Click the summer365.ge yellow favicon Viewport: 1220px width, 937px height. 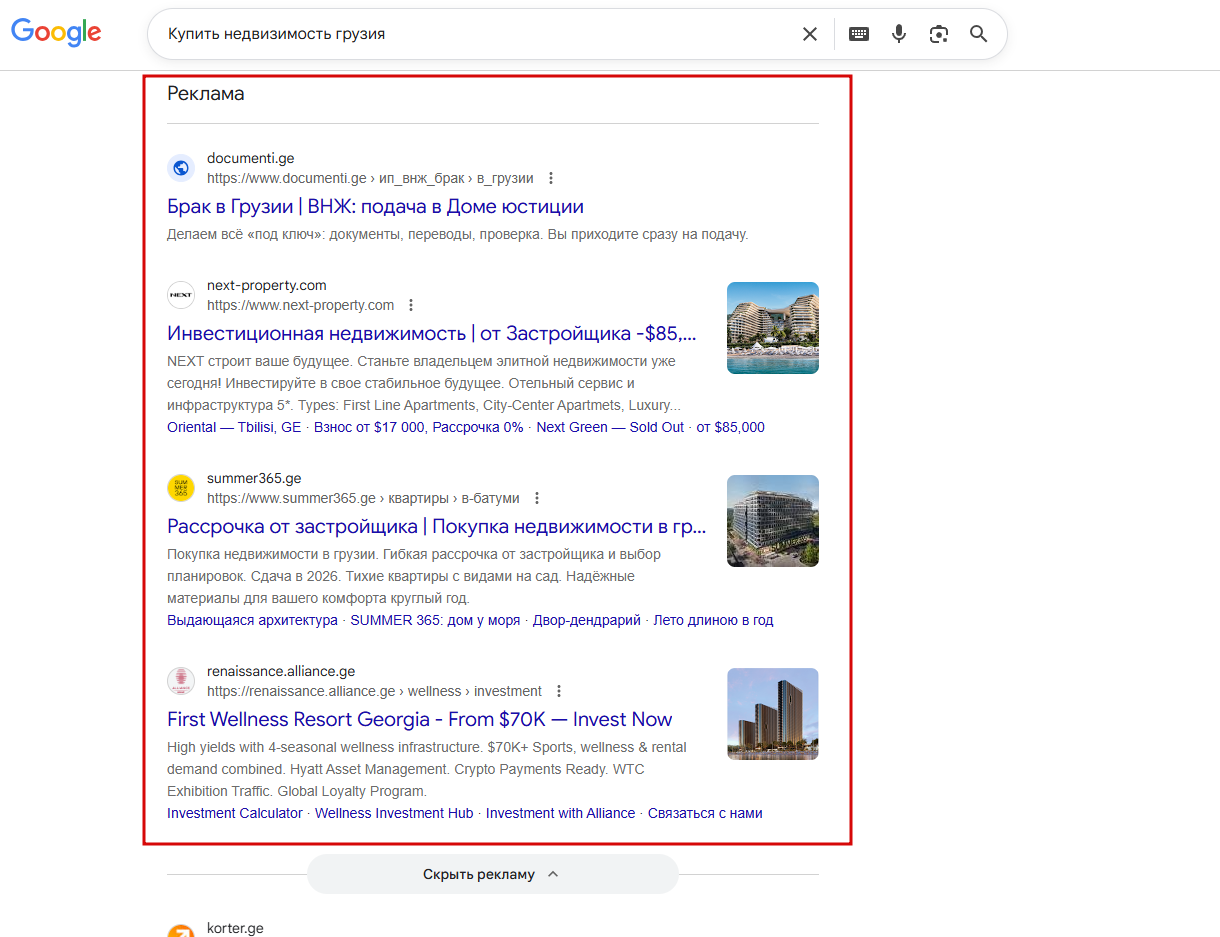tap(181, 488)
